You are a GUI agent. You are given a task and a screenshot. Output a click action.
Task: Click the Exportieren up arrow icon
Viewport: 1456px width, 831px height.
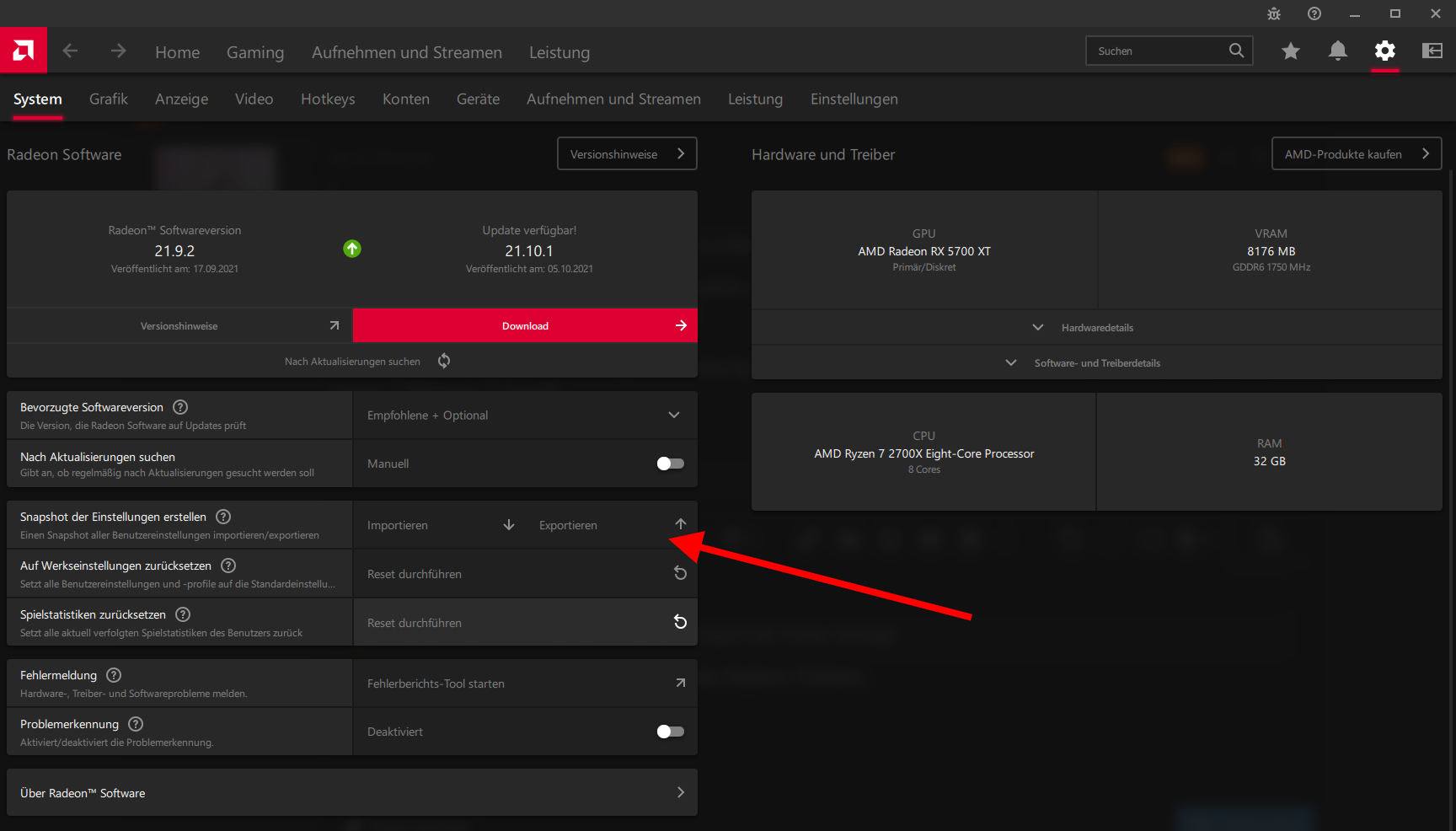681,524
